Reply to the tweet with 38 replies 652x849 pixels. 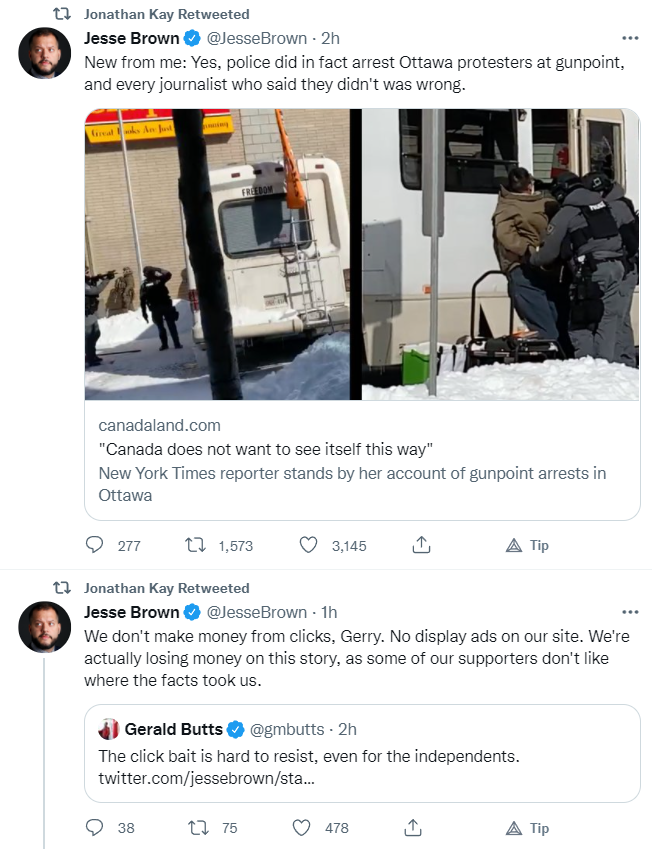(x=95, y=827)
